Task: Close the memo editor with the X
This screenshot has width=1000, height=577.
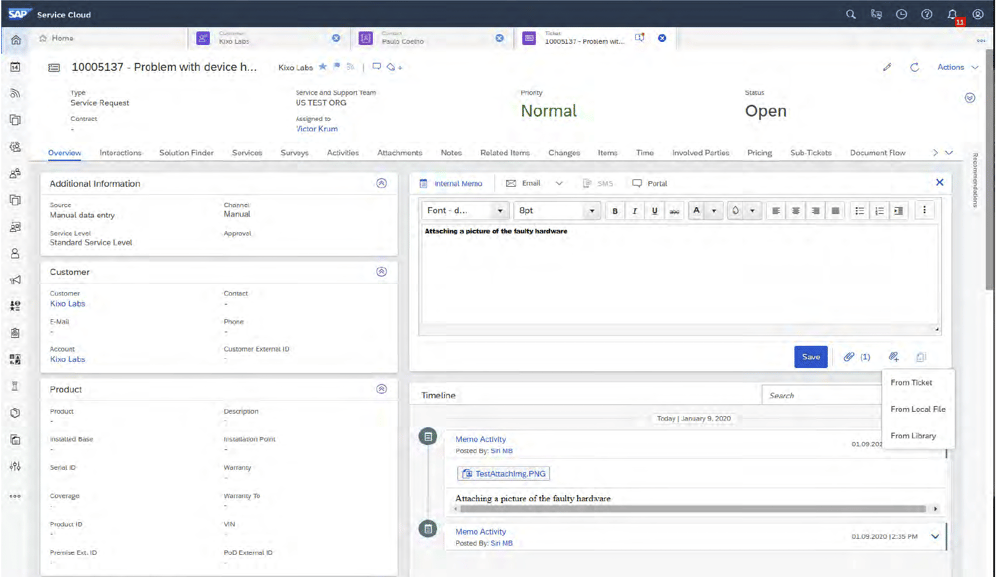Action: coord(939,182)
